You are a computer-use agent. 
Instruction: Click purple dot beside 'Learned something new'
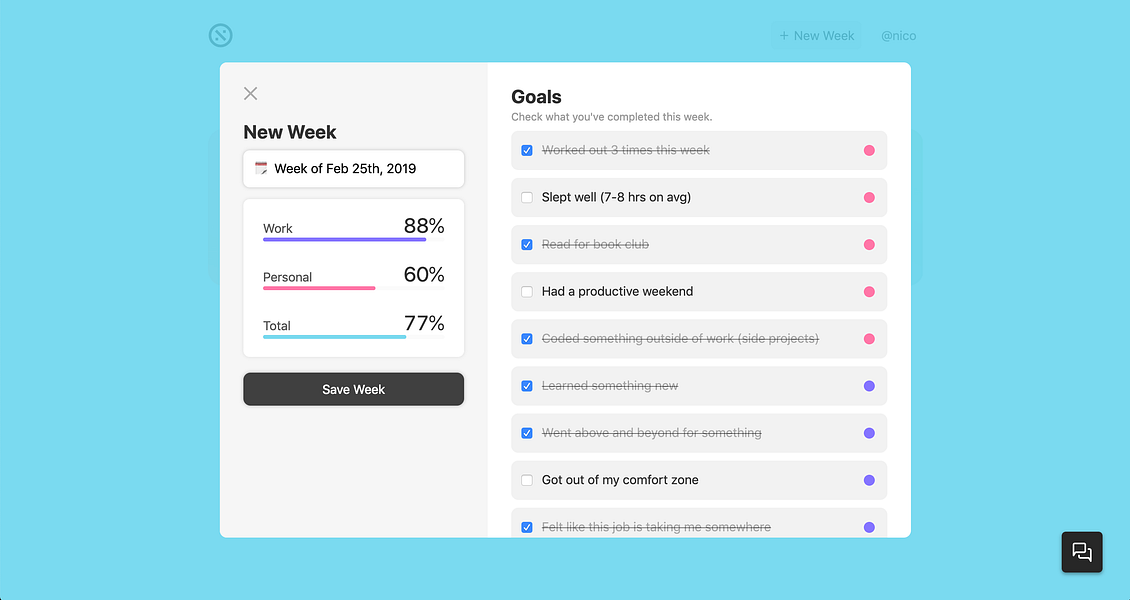[x=869, y=386]
